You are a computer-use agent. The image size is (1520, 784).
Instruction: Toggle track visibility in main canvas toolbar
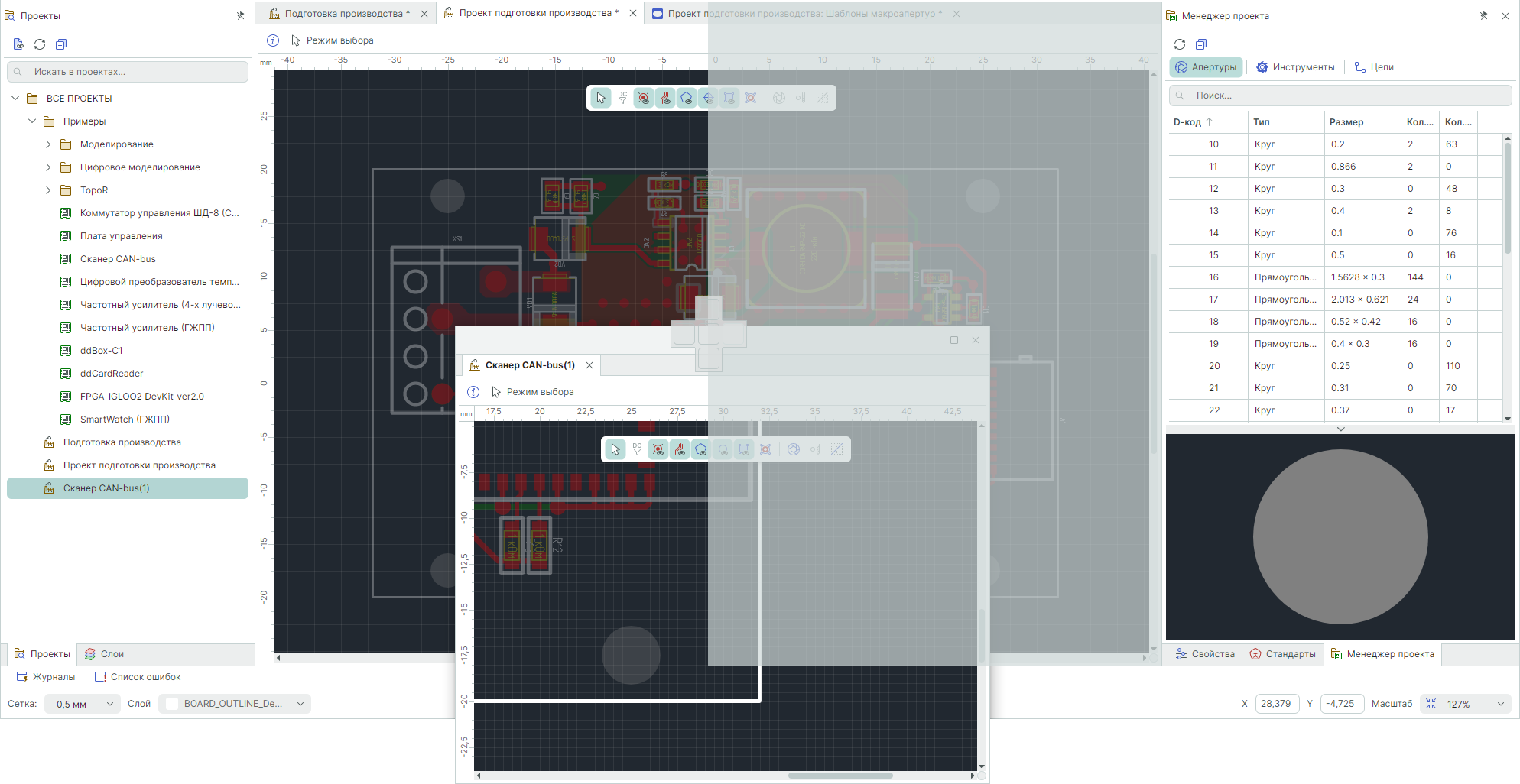665,98
